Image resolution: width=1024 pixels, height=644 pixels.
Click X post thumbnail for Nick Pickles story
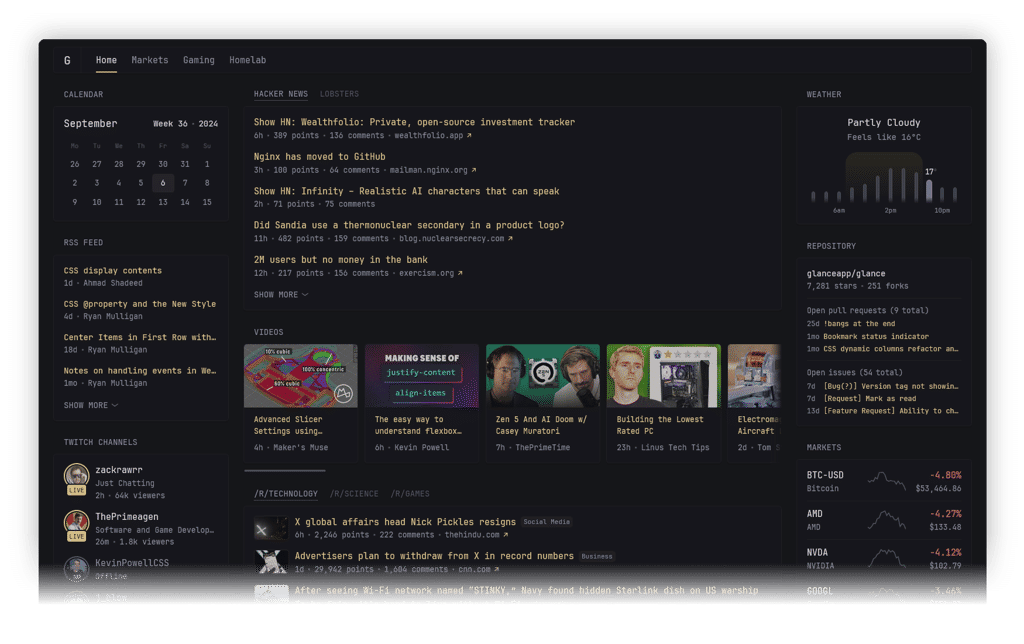[271, 528]
